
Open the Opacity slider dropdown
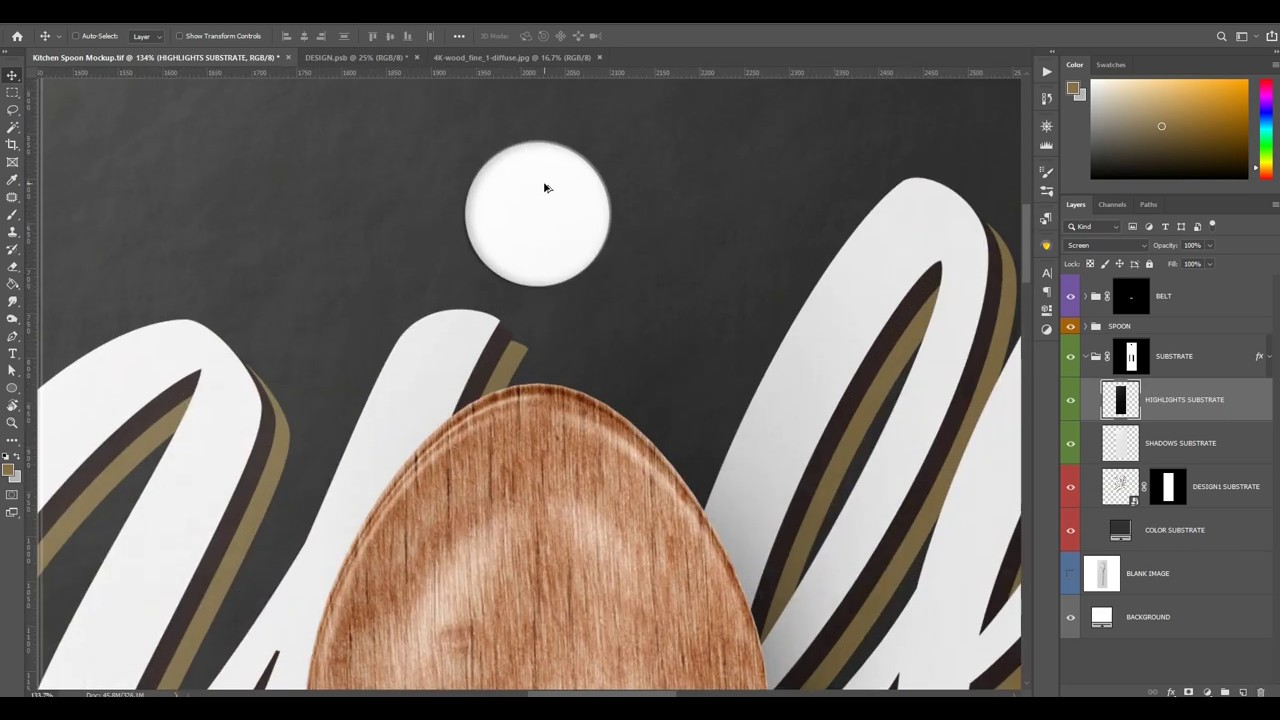1209,245
